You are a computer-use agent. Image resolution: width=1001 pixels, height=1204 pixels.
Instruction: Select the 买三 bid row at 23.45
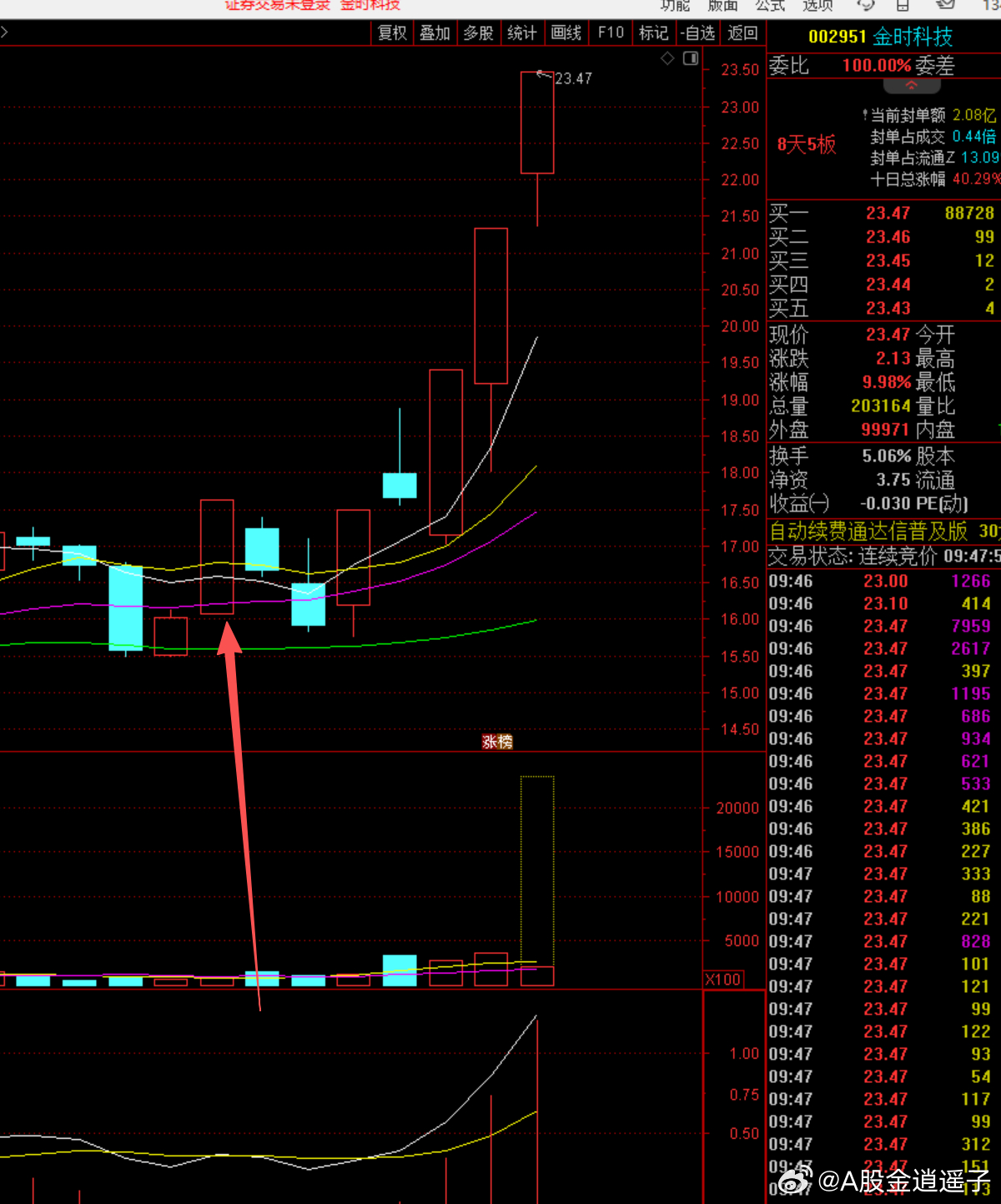point(883,261)
